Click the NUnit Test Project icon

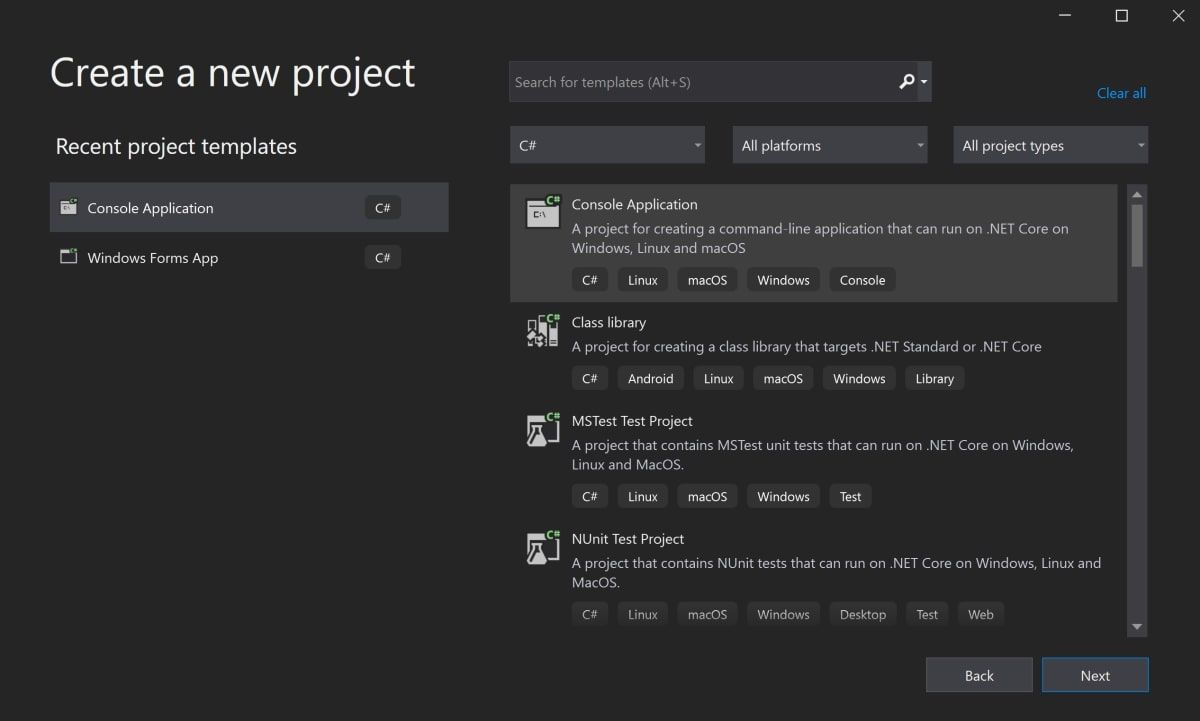tap(543, 547)
